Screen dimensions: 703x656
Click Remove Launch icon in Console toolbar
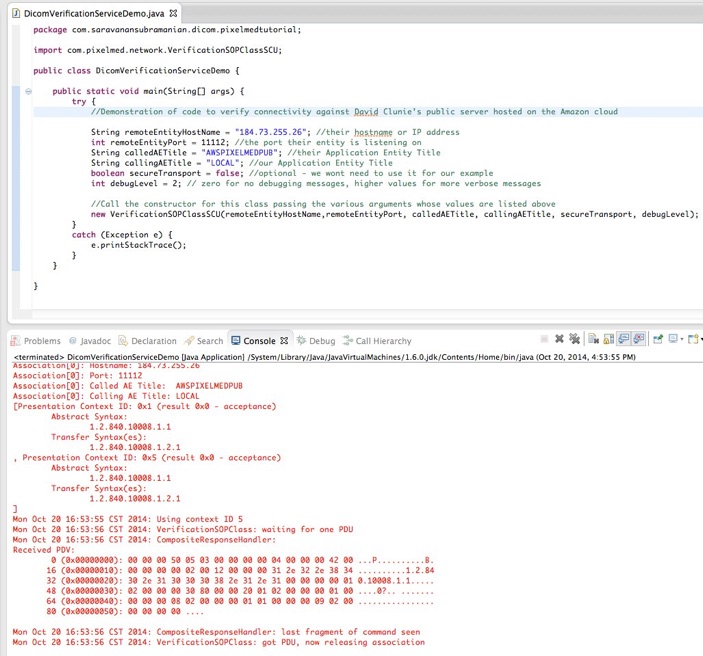click(559, 340)
